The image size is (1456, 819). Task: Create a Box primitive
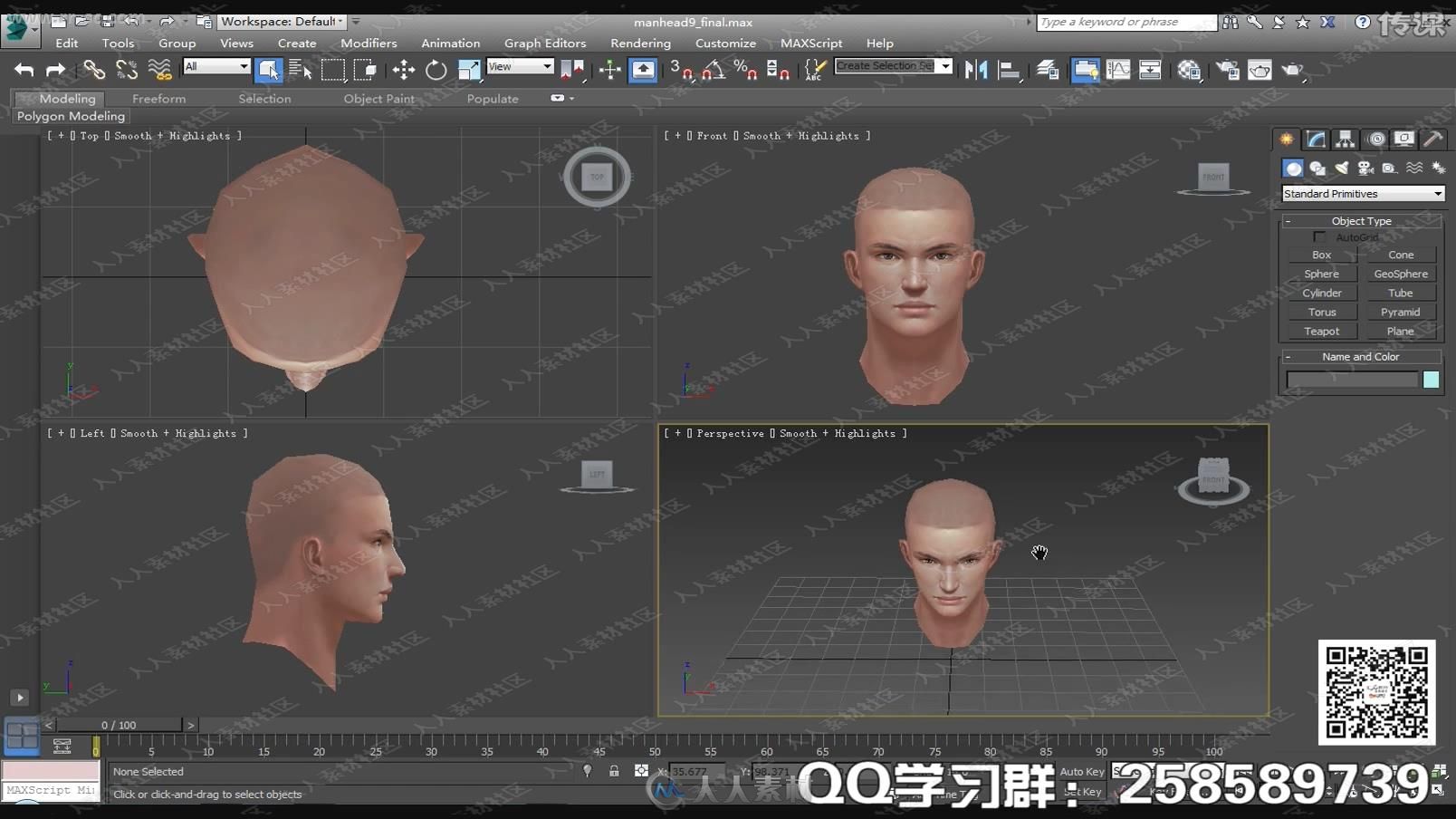pyautogui.click(x=1322, y=255)
